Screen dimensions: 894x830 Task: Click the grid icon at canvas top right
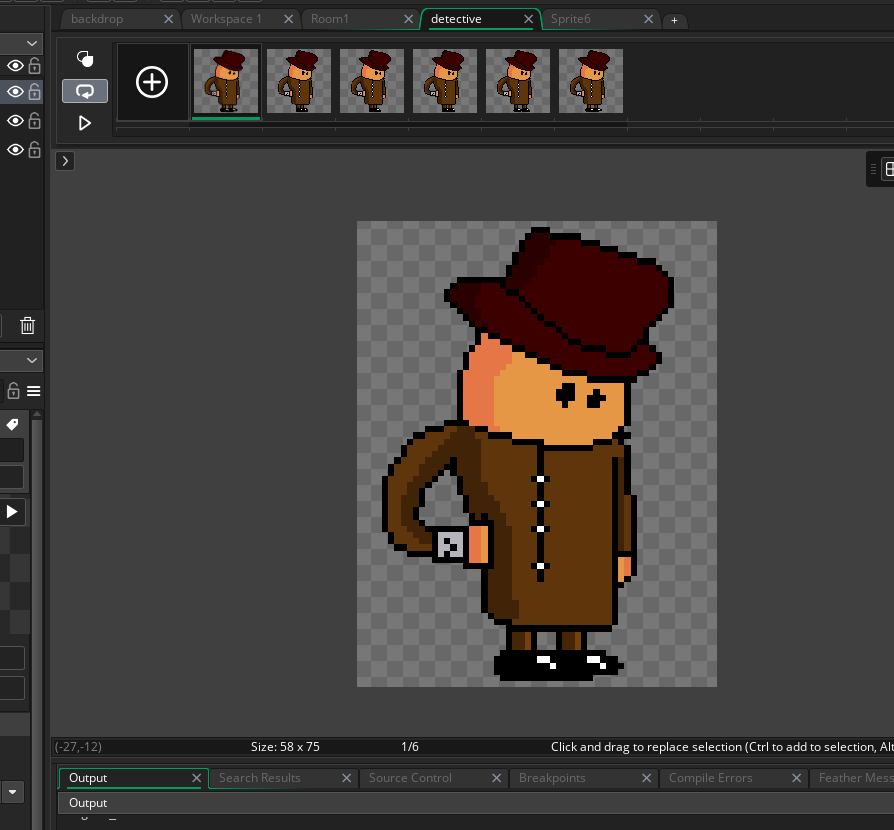point(888,170)
